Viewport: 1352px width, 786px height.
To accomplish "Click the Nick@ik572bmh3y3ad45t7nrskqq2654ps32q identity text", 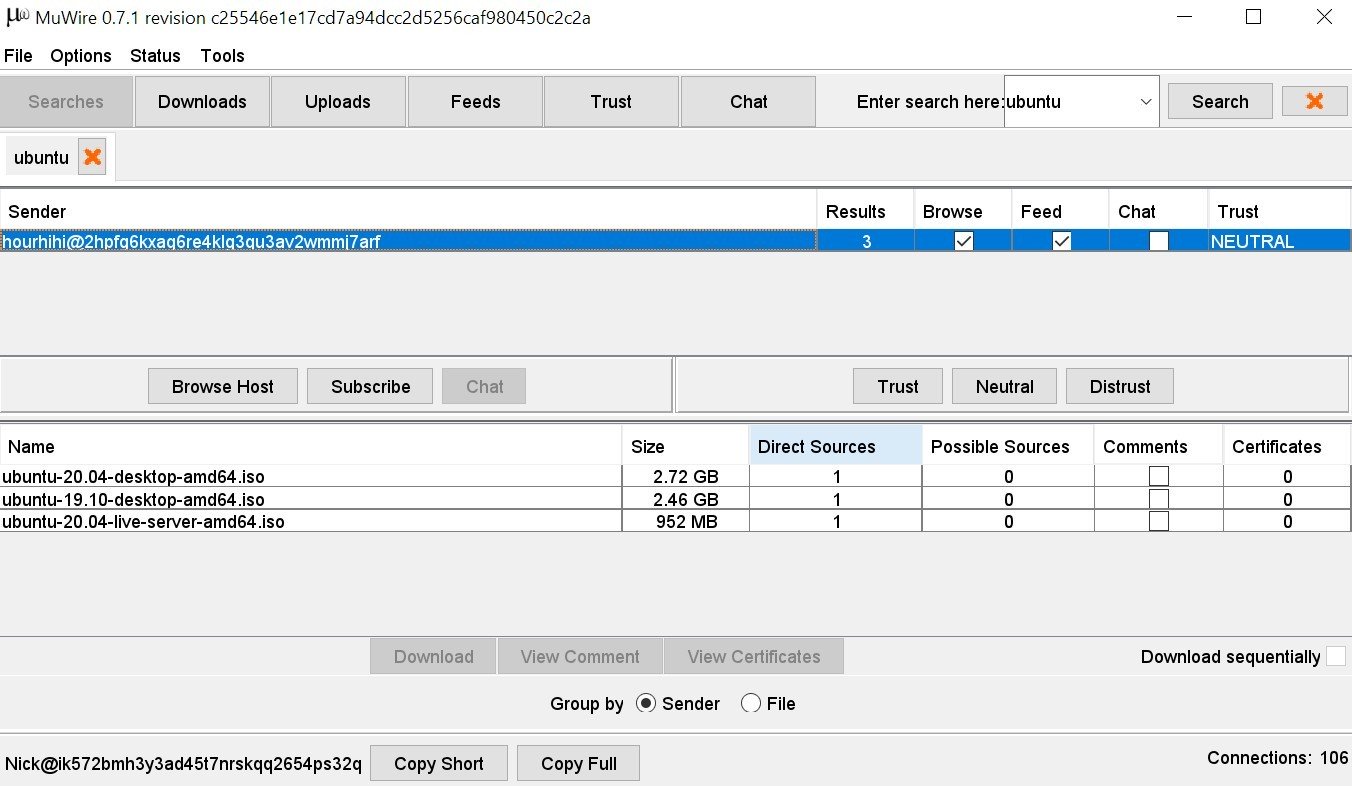I will click(x=183, y=763).
